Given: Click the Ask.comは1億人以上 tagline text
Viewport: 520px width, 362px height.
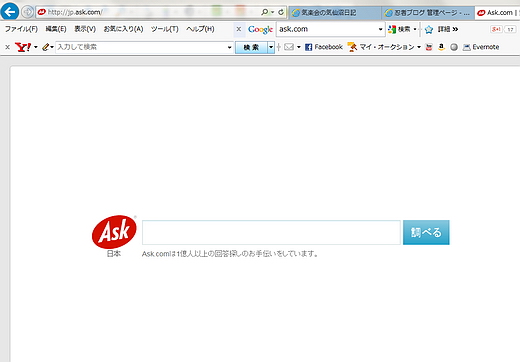Looking at the screenshot, I should (230, 254).
